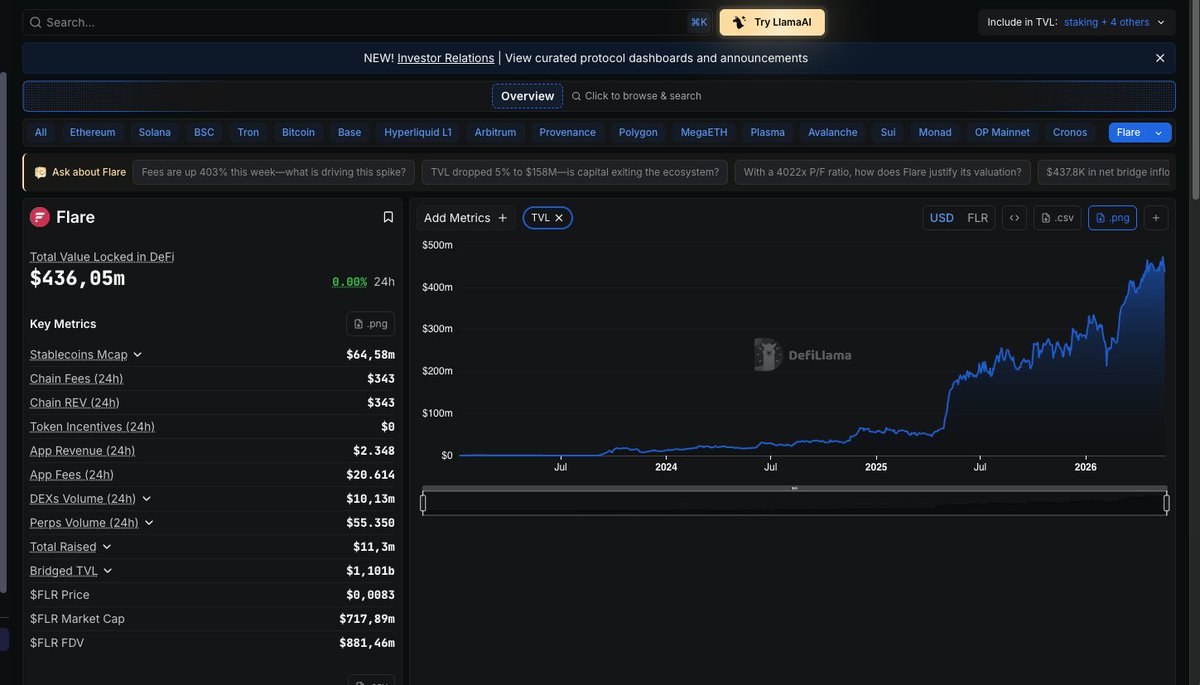Click $FLR Price value $0,0083
Viewport: 1200px width, 685px height.
click(x=371, y=595)
